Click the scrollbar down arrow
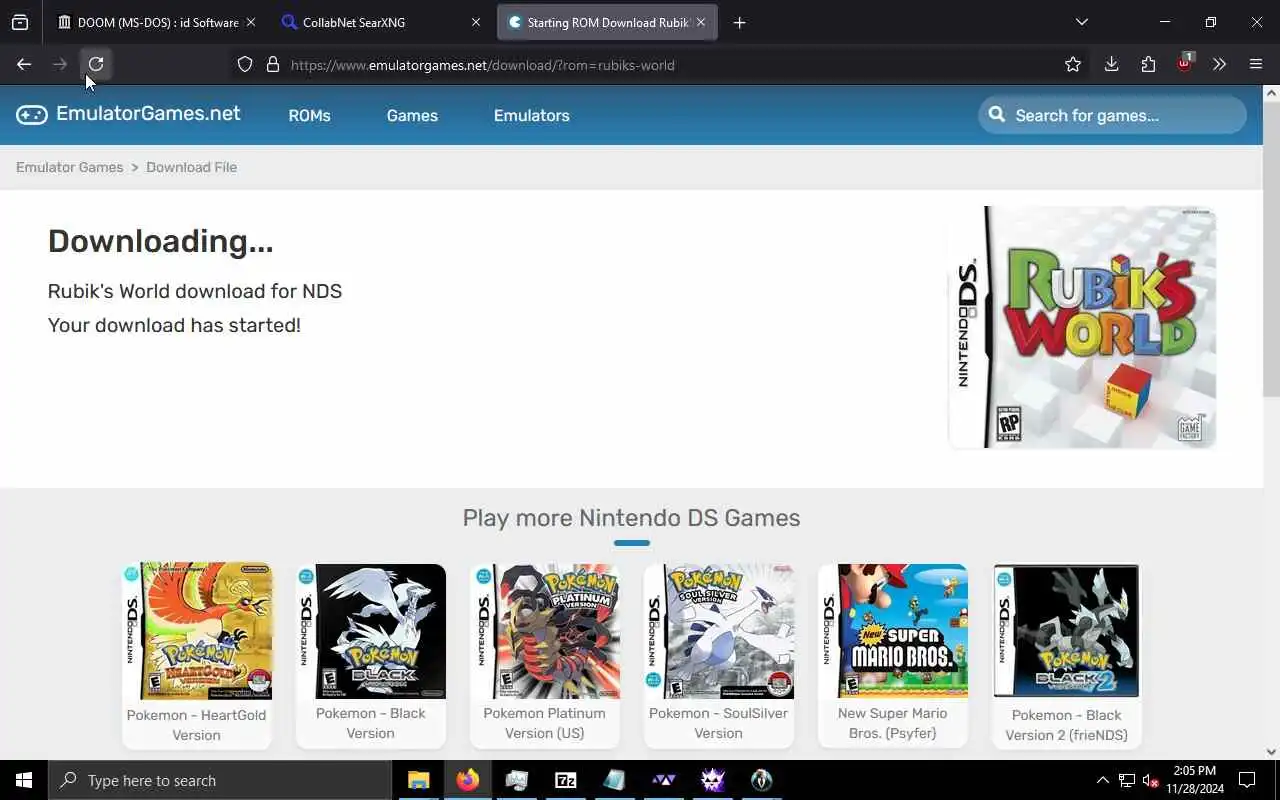This screenshot has height=800, width=1280. [x=1271, y=751]
